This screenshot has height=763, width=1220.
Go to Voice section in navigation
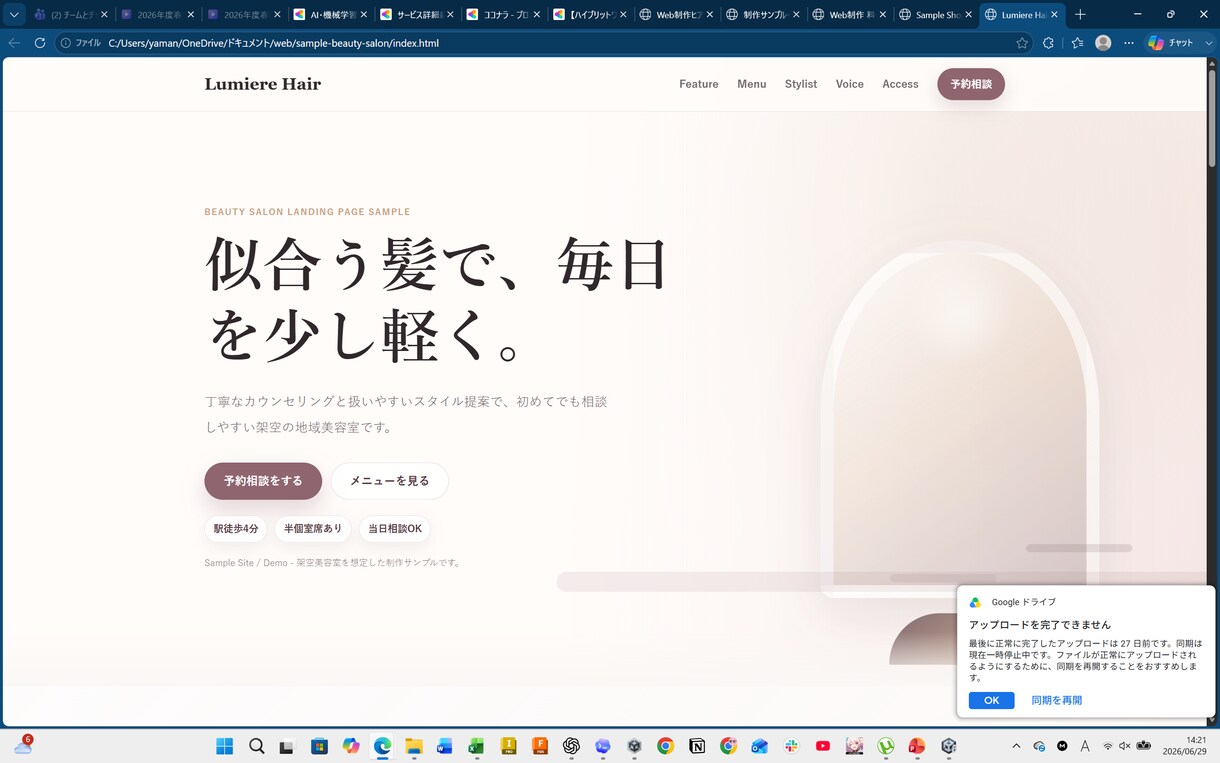pos(850,84)
